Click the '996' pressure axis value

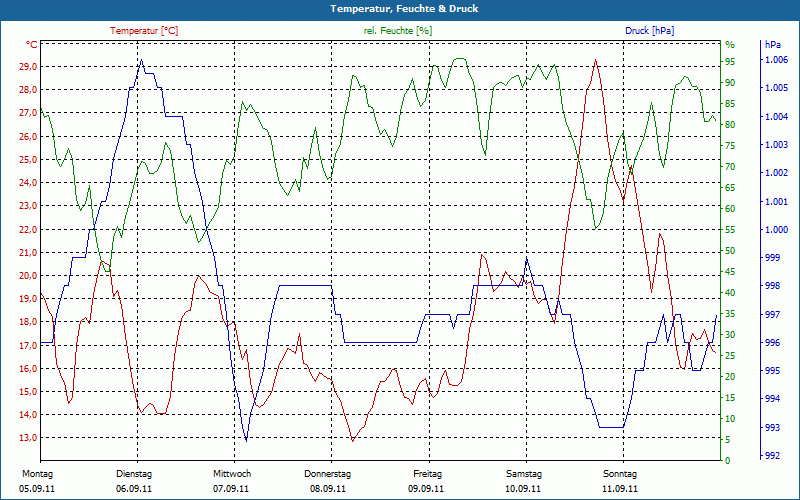tap(772, 343)
